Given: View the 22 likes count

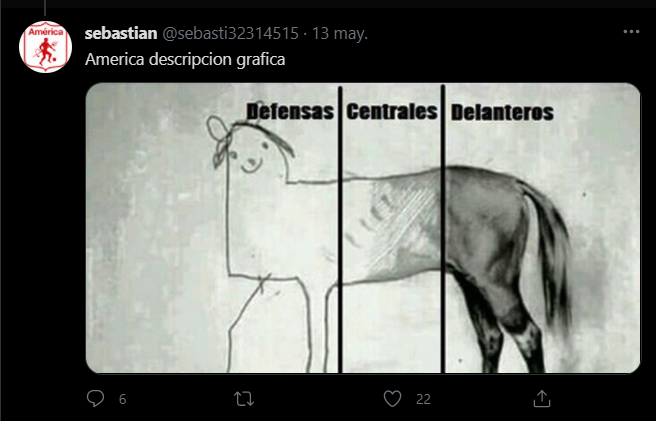Looking at the screenshot, I should pos(423,399).
